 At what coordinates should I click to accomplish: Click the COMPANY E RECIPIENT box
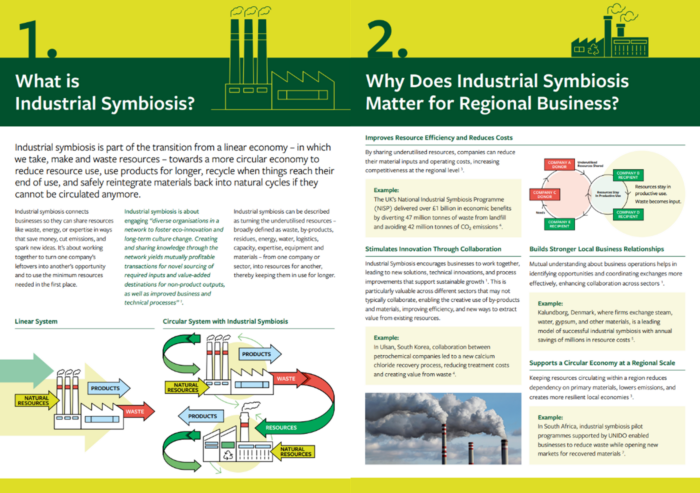tap(559, 224)
